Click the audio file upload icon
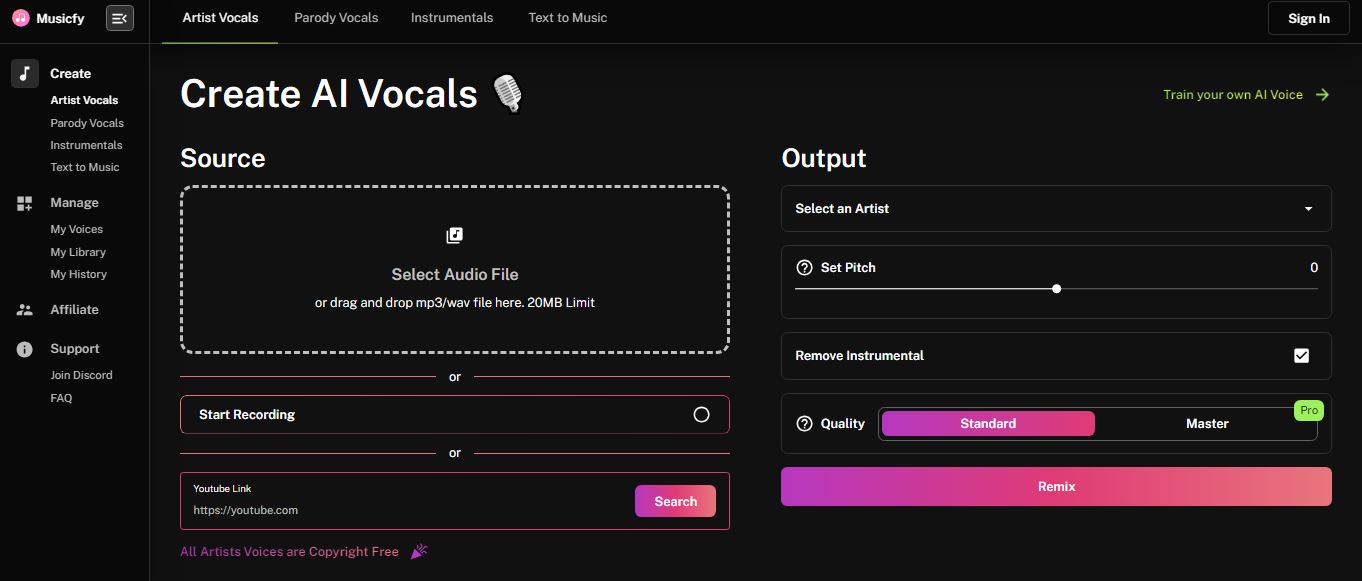Image resolution: width=1362 pixels, height=581 pixels. pyautogui.click(x=455, y=236)
